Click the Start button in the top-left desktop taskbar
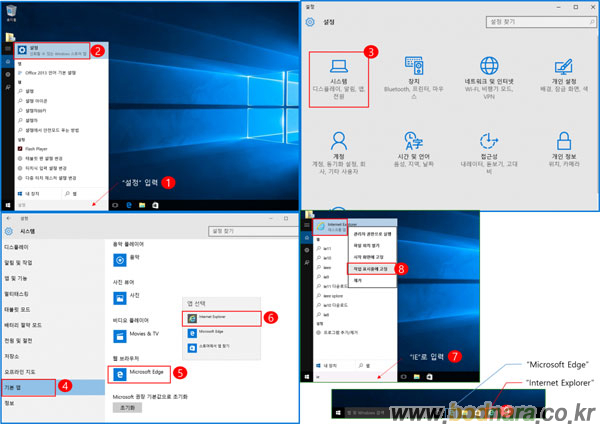600x424 pixels. [x=8, y=205]
